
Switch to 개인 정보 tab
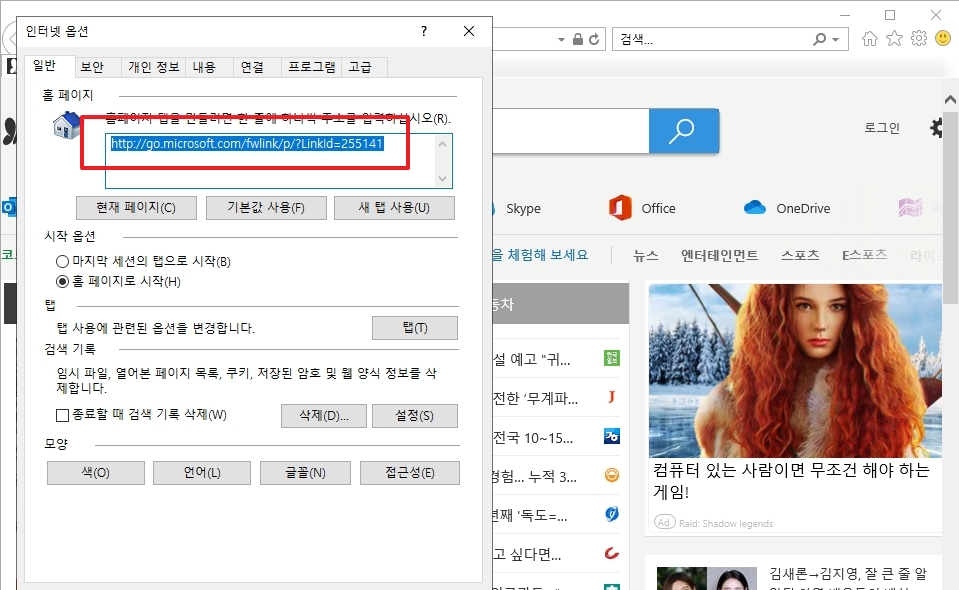(154, 67)
